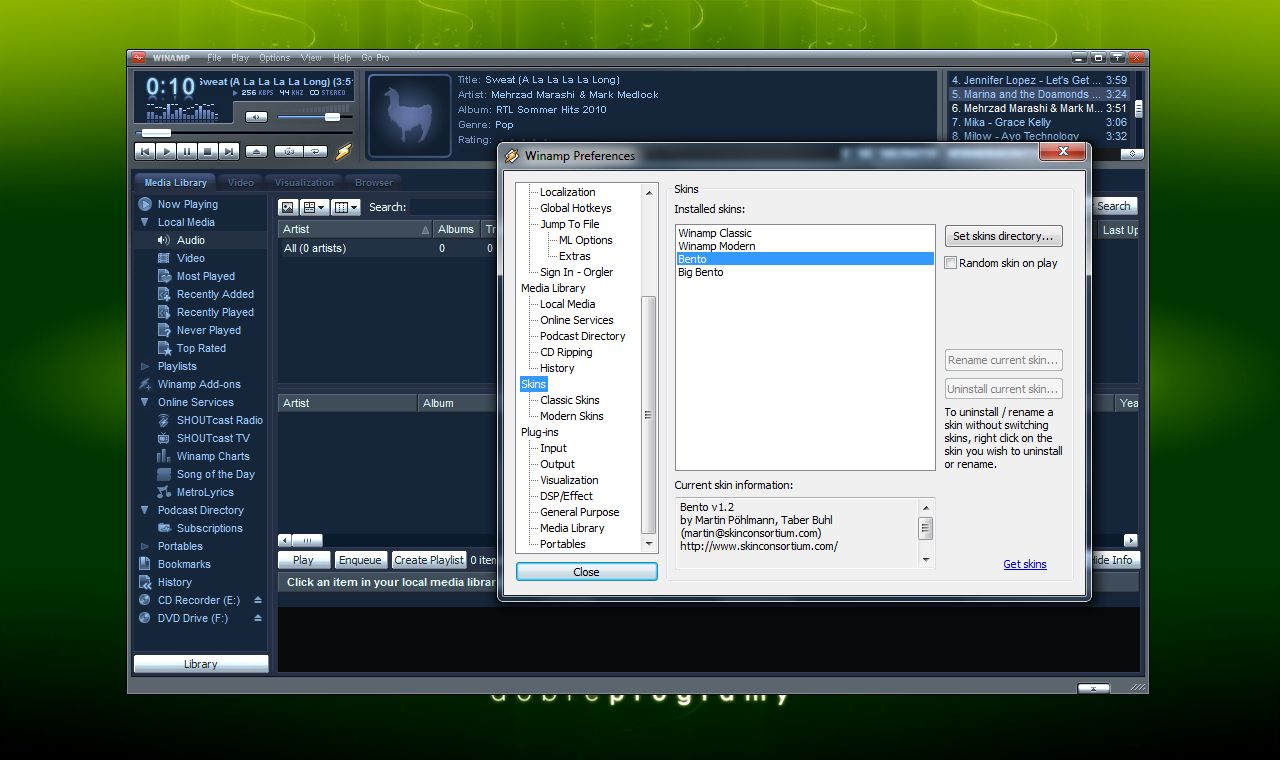
Task: Click Set skins directory button
Action: (x=1003, y=236)
